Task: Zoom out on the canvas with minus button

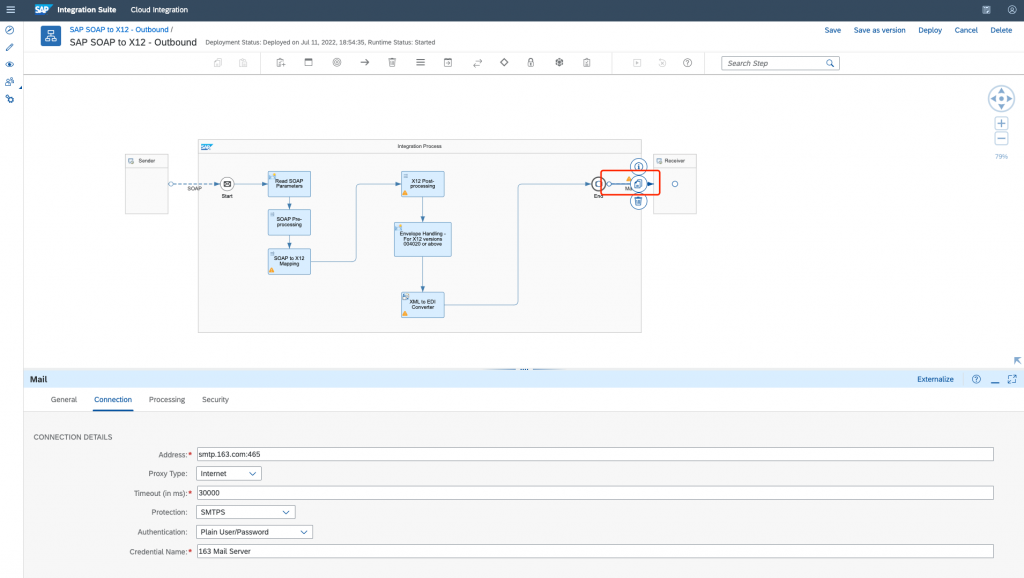Action: [x=1001, y=138]
